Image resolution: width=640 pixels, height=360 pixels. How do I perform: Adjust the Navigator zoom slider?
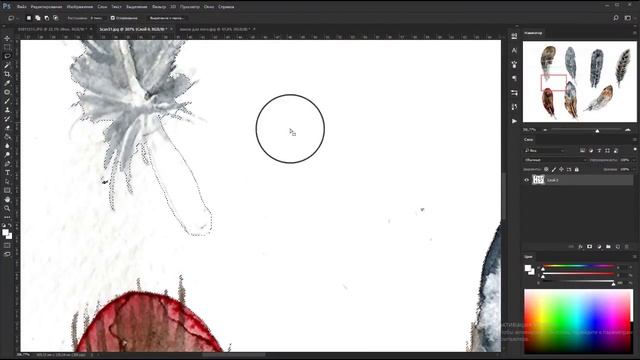point(597,130)
